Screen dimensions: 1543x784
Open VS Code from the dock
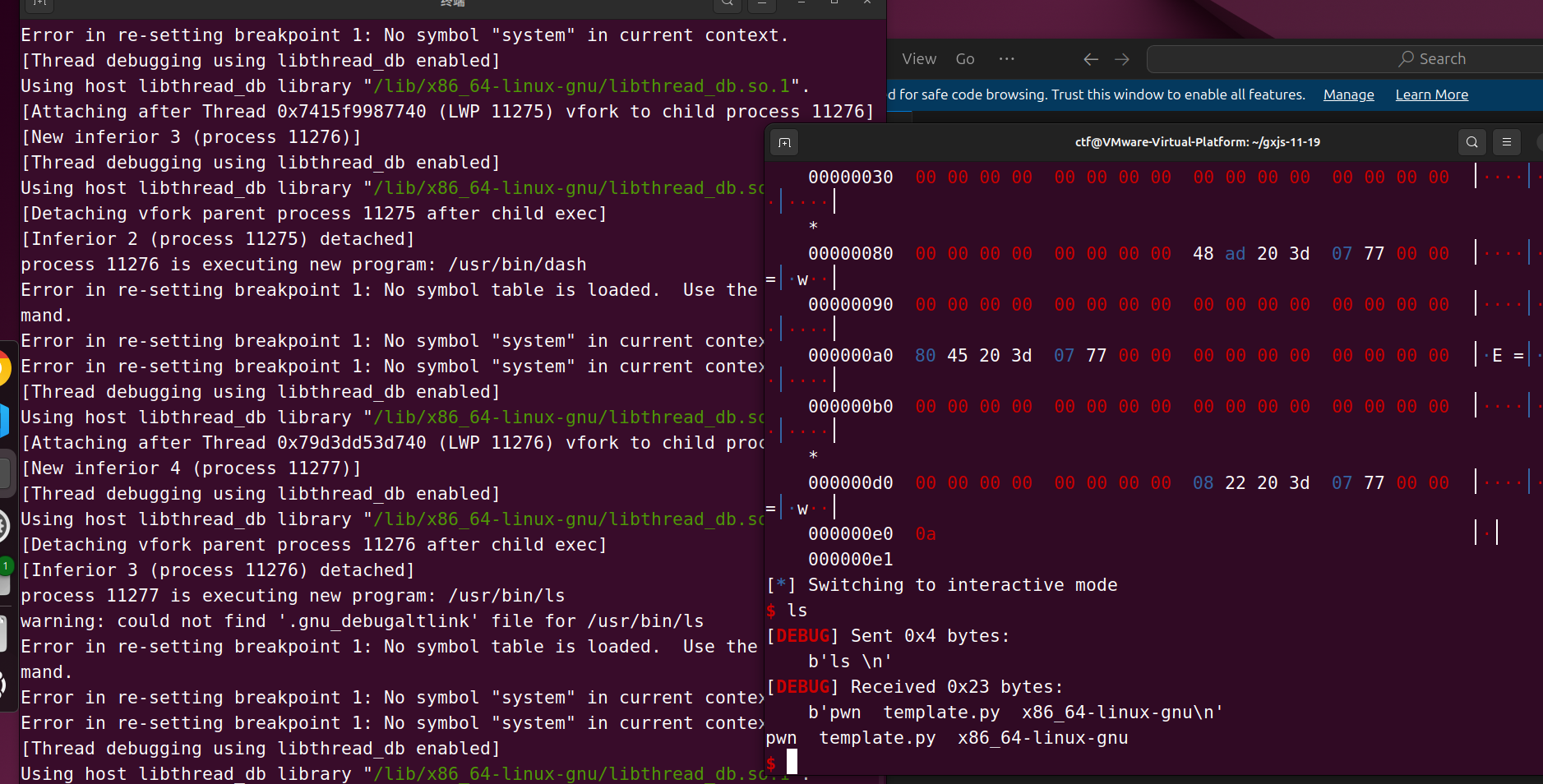click(x=3, y=421)
